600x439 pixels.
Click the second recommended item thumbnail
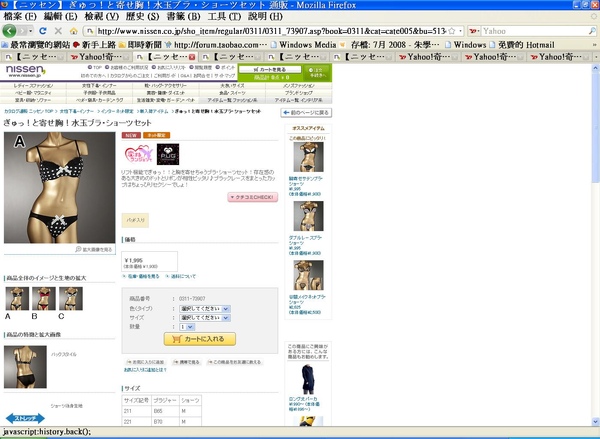tap(308, 216)
